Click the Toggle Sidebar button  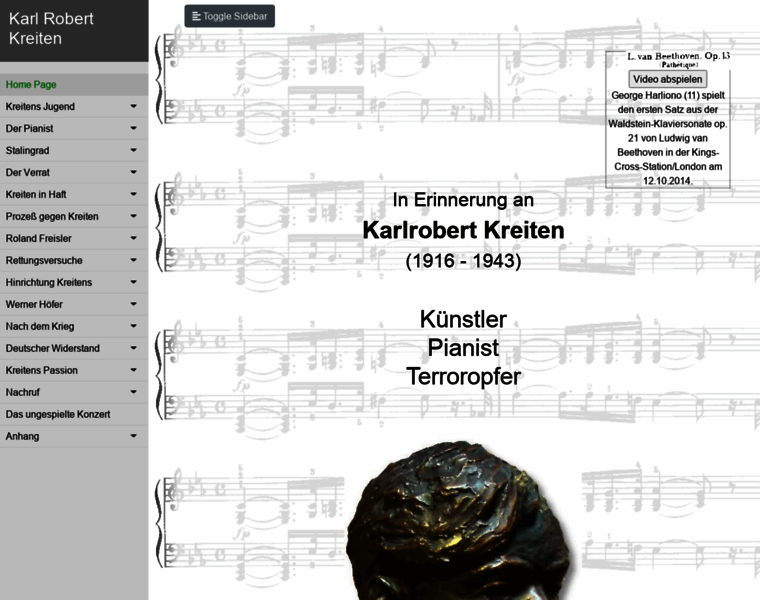point(229,16)
